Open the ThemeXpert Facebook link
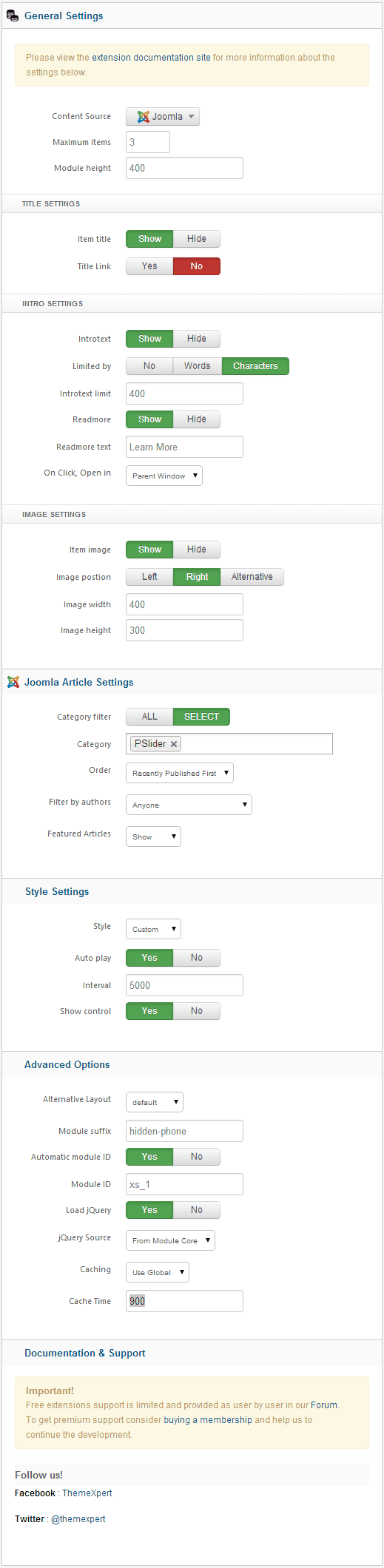384x1568 pixels. pyautogui.click(x=87, y=1493)
